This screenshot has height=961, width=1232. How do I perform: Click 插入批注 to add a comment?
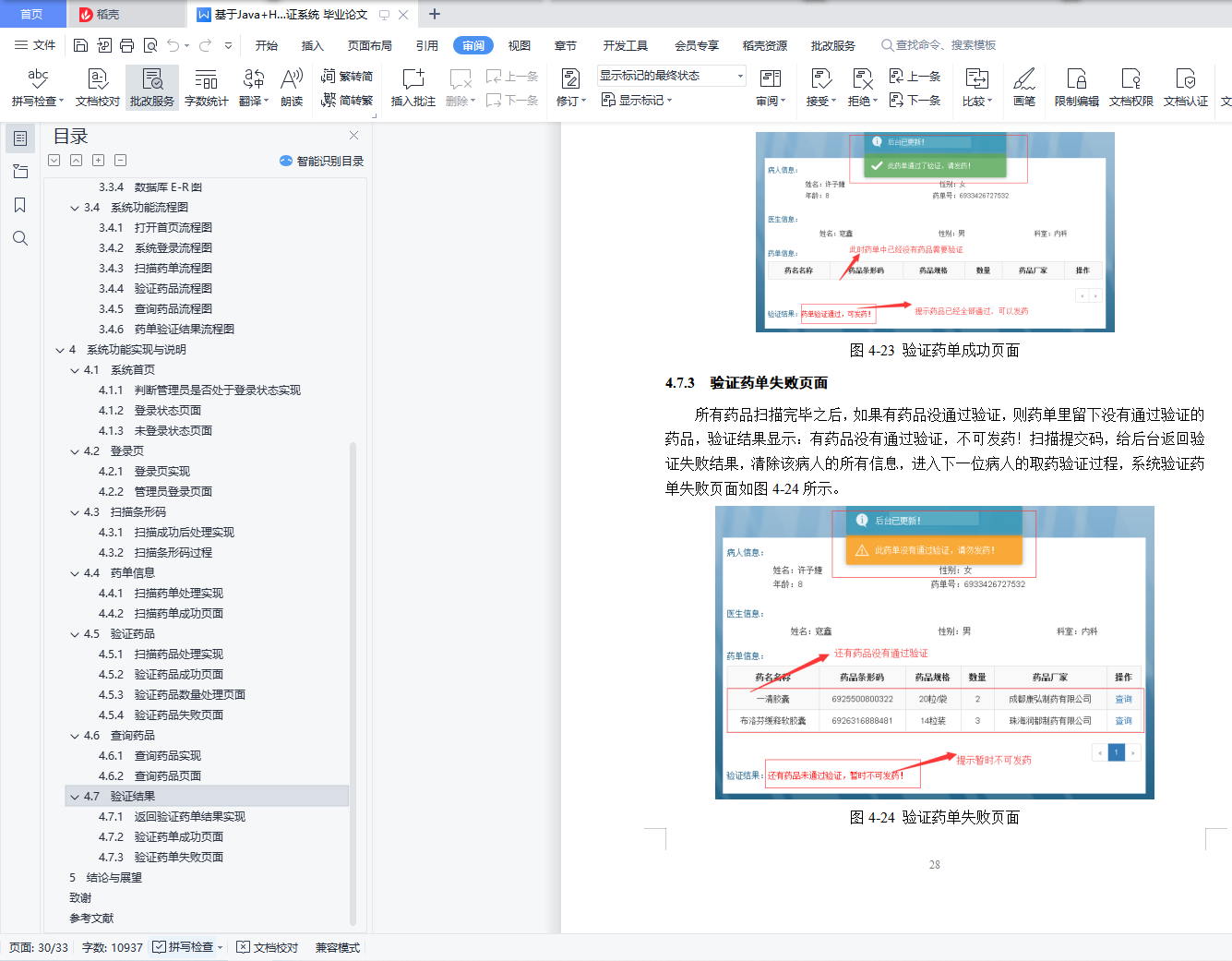[x=413, y=88]
